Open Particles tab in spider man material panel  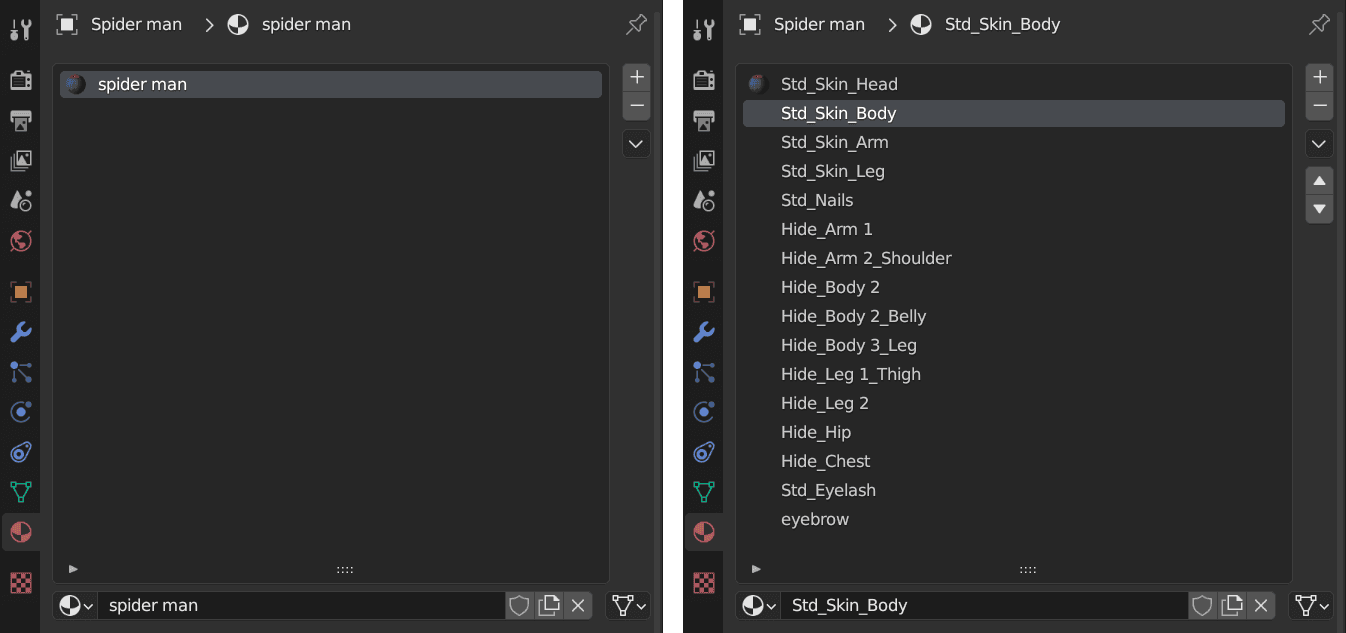[x=20, y=372]
